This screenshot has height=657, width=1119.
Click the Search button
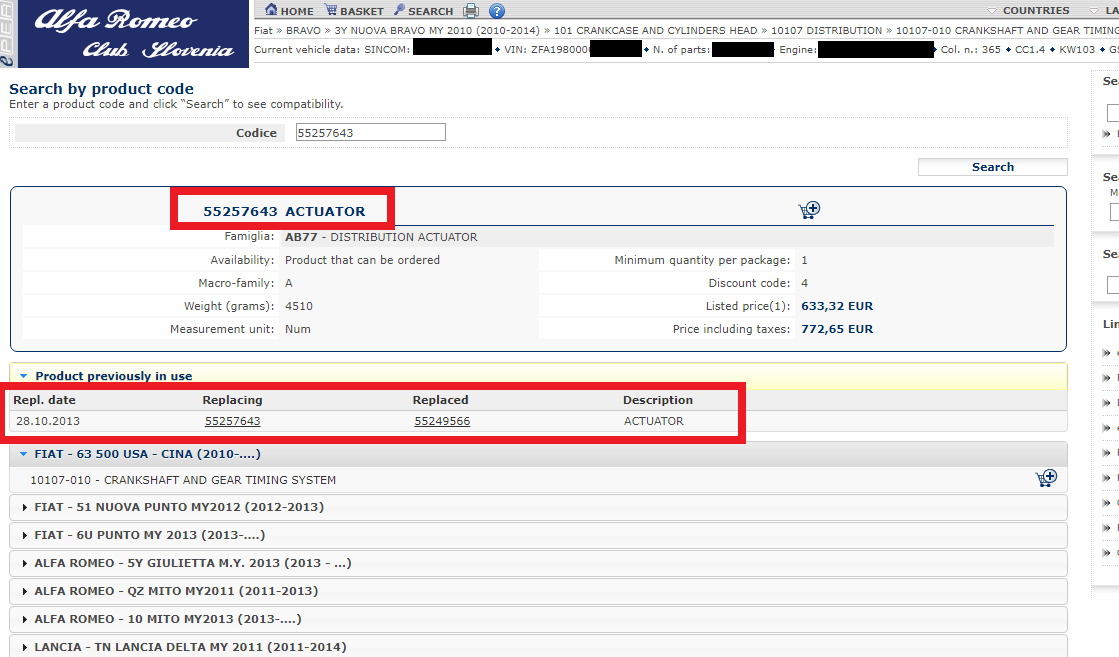click(993, 167)
